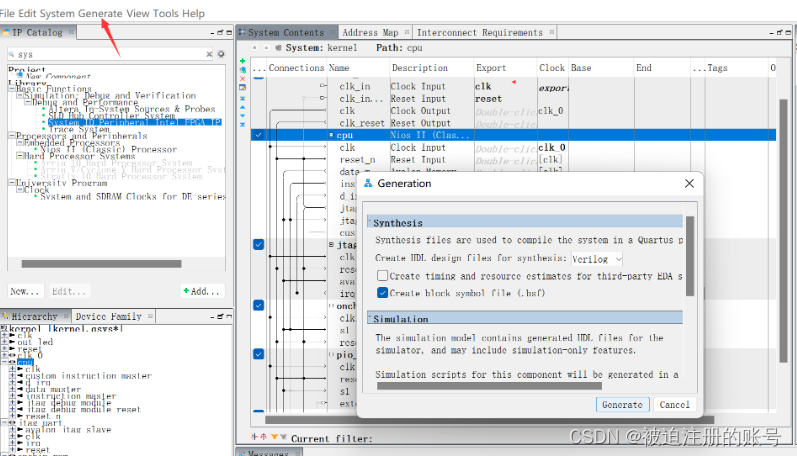Click inside the IP Catalog search field
This screenshot has width=797, height=456.
[109, 54]
